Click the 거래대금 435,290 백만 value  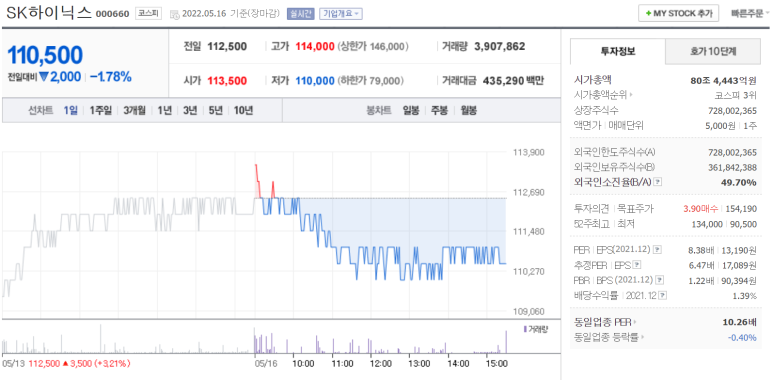click(513, 81)
